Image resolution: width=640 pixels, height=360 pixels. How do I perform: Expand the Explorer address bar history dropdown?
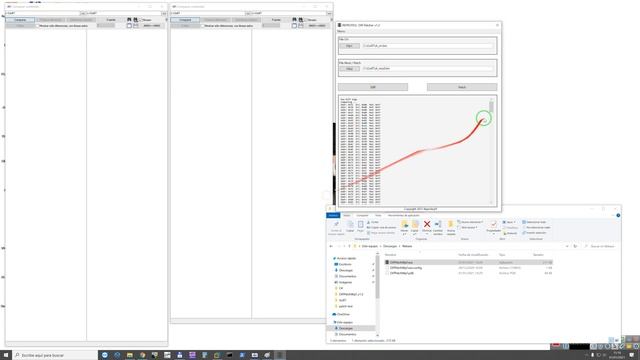(x=567, y=247)
